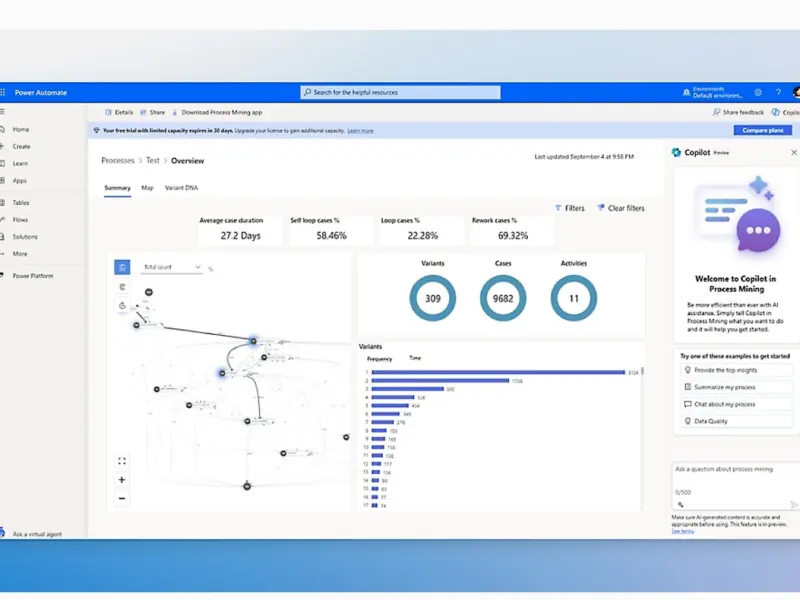Open the settings gear in the header
Screen dimensions: 800x600
pyautogui.click(x=758, y=92)
